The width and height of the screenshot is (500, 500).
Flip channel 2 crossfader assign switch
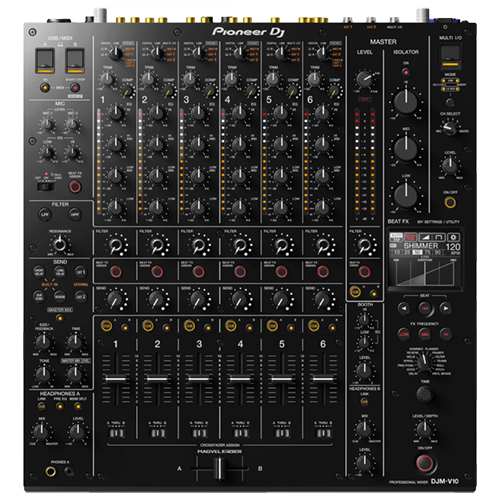point(157,433)
